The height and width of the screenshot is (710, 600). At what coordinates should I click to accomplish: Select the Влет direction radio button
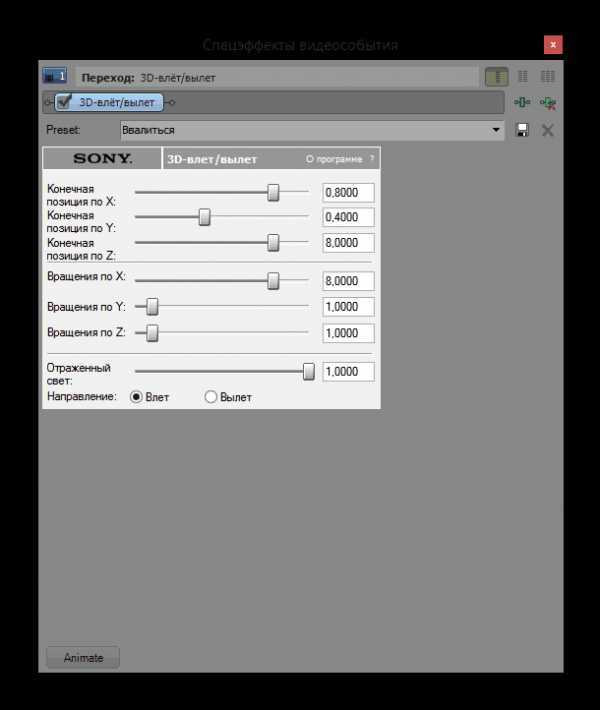136,397
